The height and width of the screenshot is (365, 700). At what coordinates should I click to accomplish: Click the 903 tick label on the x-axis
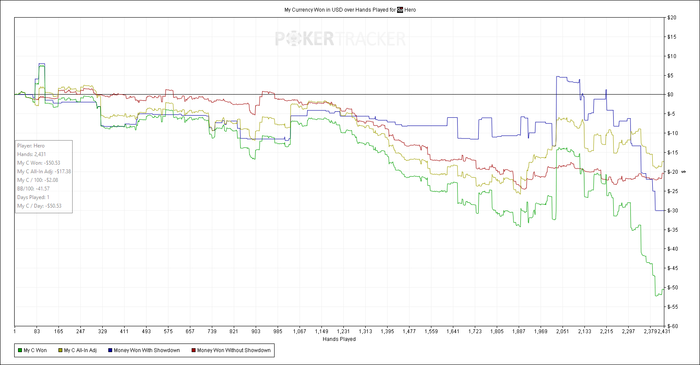click(x=255, y=332)
